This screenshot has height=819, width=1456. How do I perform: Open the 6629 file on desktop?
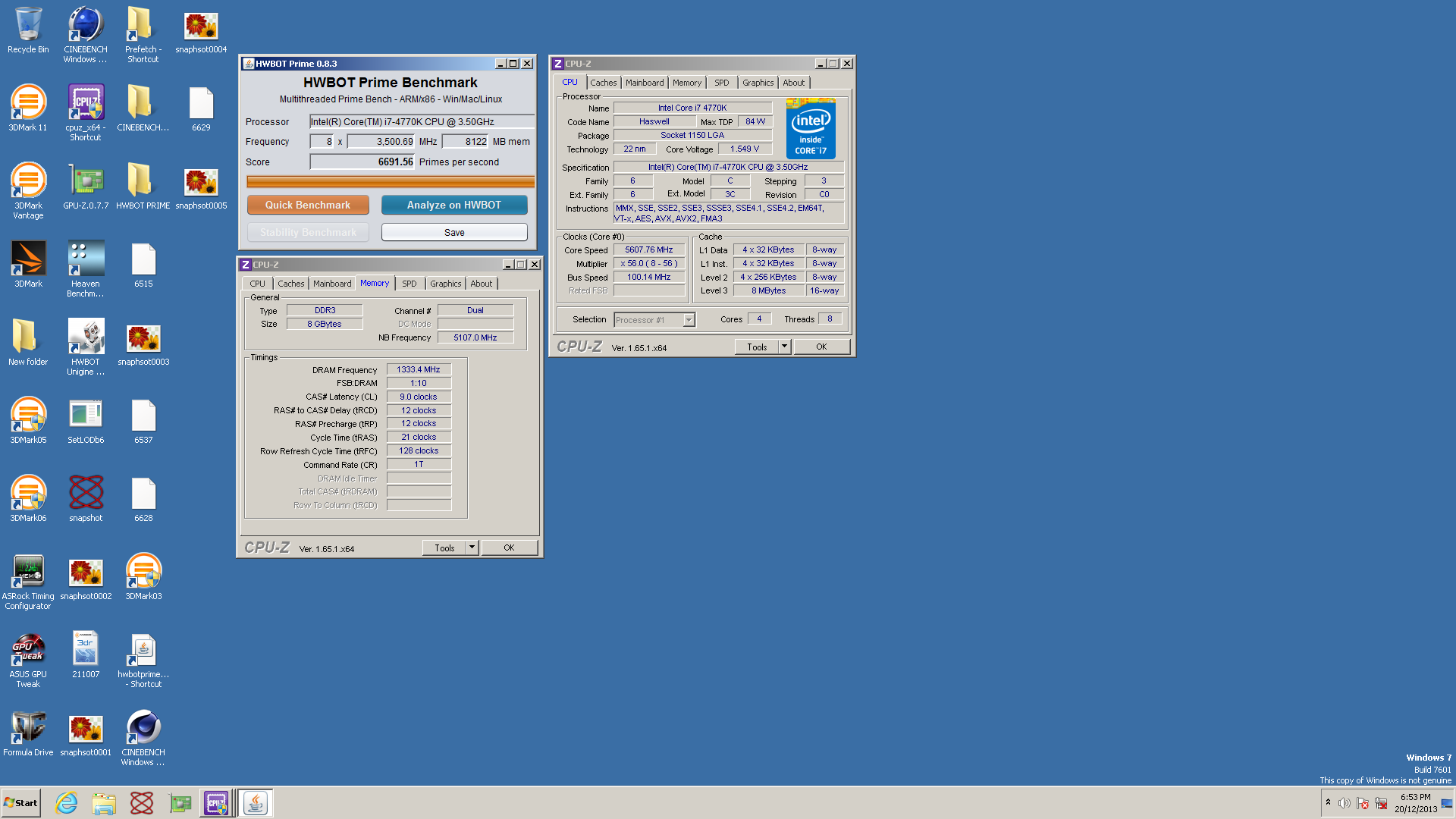[x=201, y=108]
